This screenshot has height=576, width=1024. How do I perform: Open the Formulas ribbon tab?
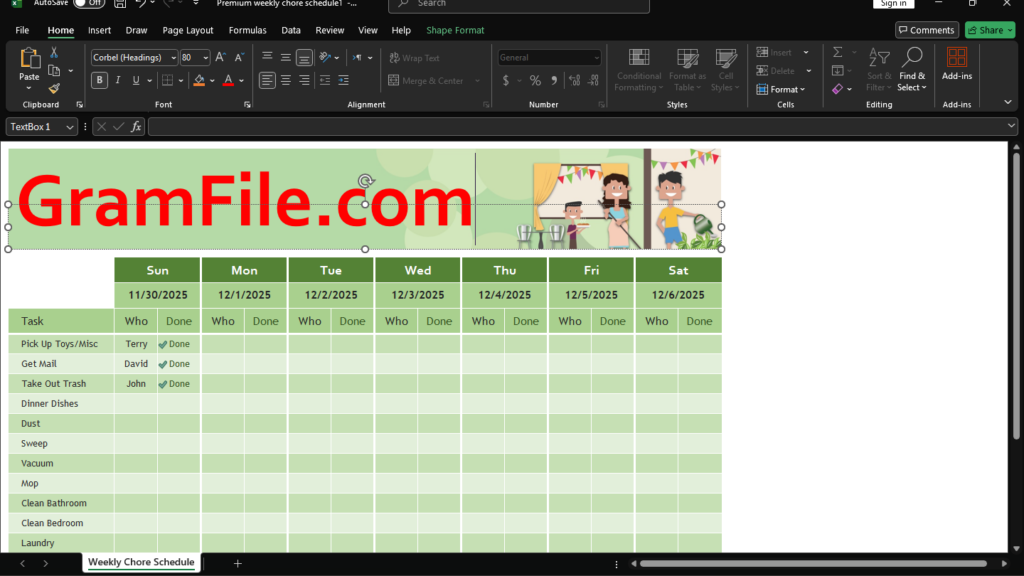click(x=247, y=30)
